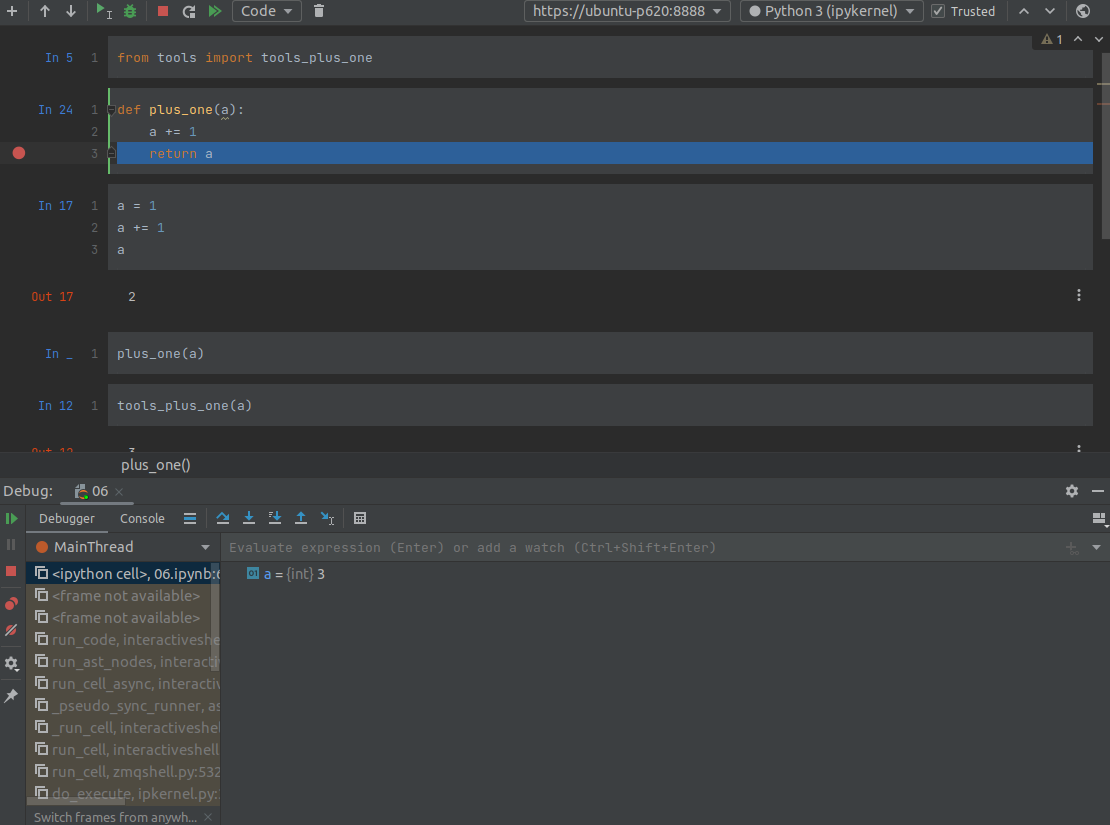Click the Debug Cell bug icon

[x=130, y=11]
